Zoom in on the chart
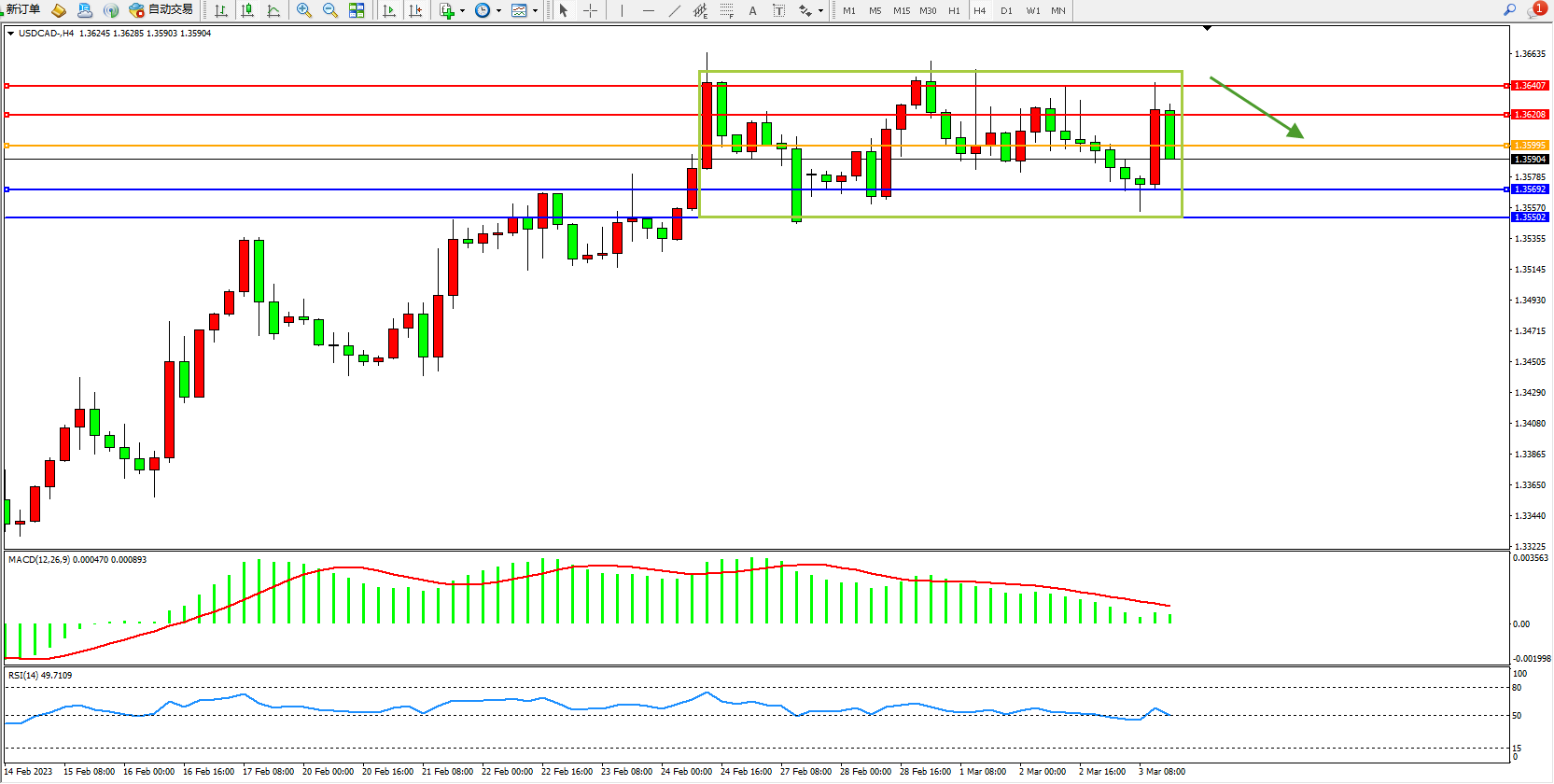 pyautogui.click(x=304, y=10)
